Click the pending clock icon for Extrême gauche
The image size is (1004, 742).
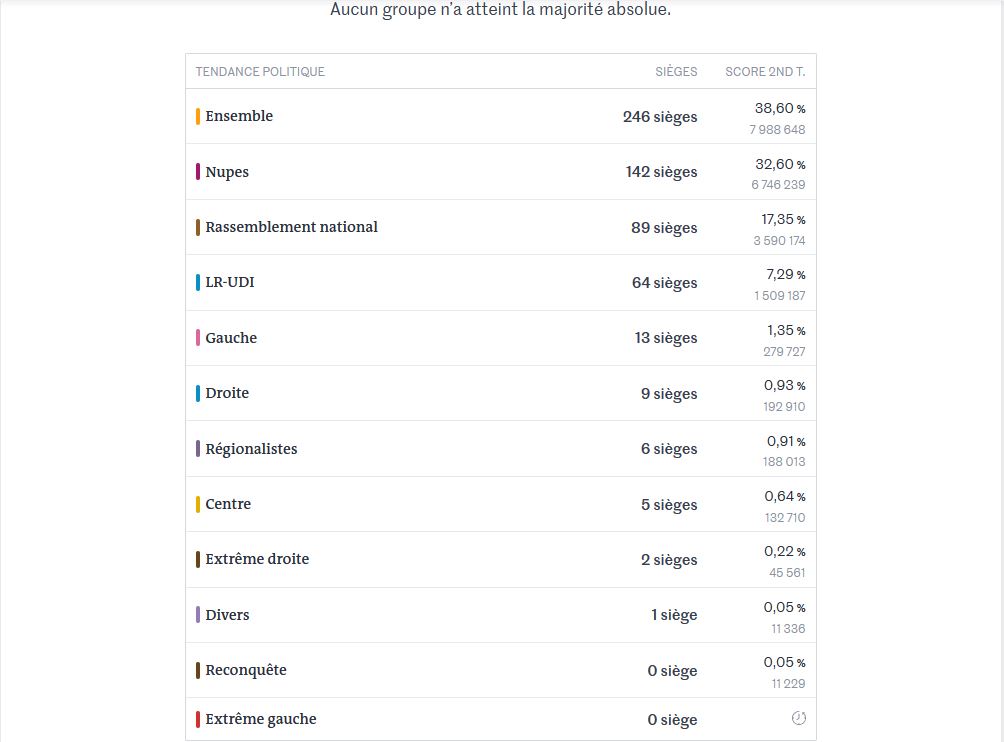798,718
